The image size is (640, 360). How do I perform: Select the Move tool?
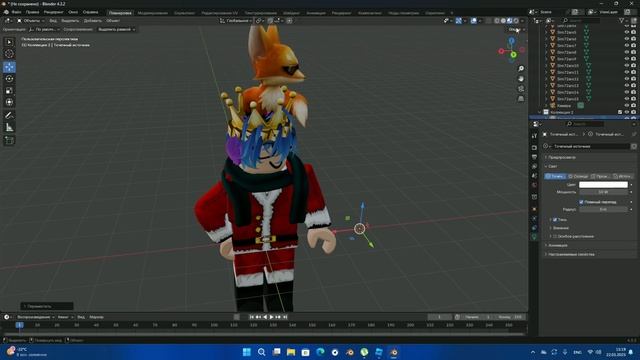tap(9, 67)
